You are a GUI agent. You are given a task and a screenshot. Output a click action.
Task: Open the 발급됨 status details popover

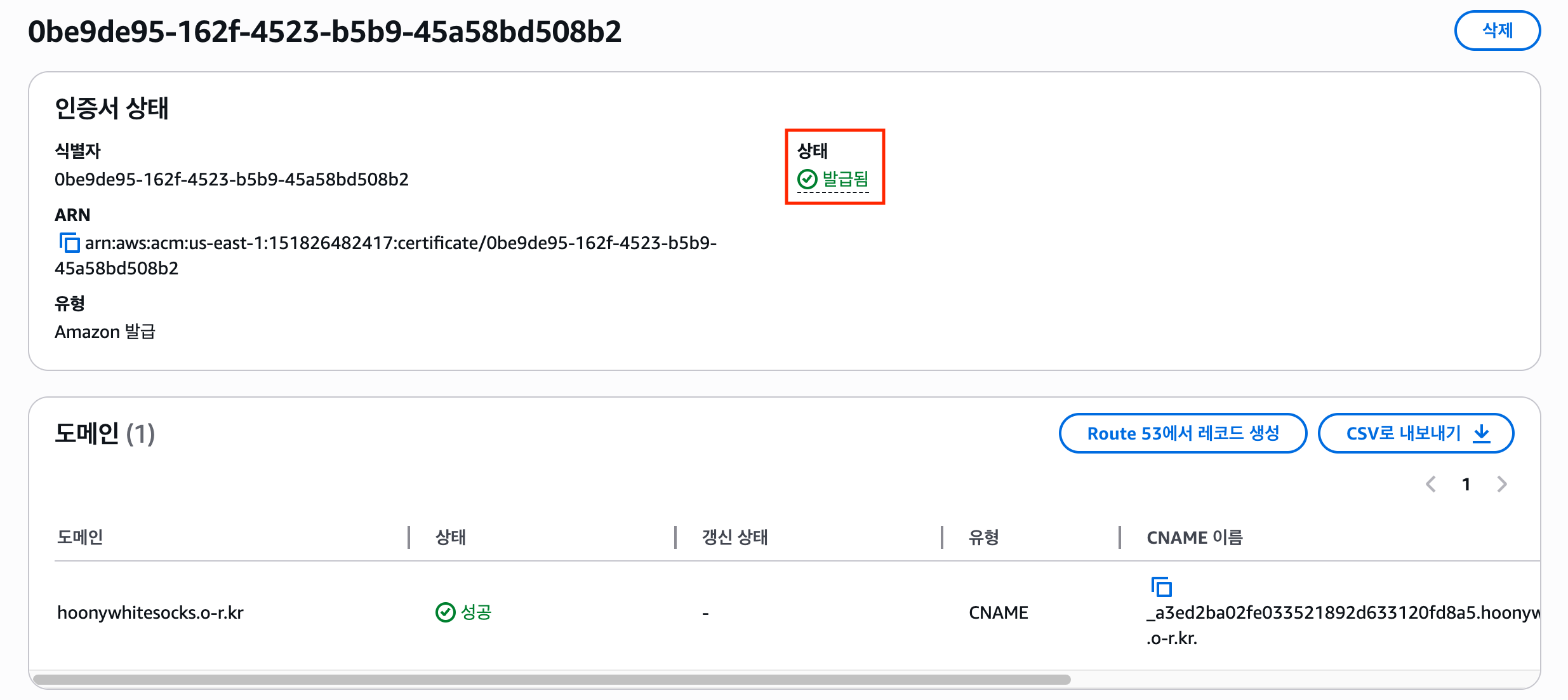845,180
